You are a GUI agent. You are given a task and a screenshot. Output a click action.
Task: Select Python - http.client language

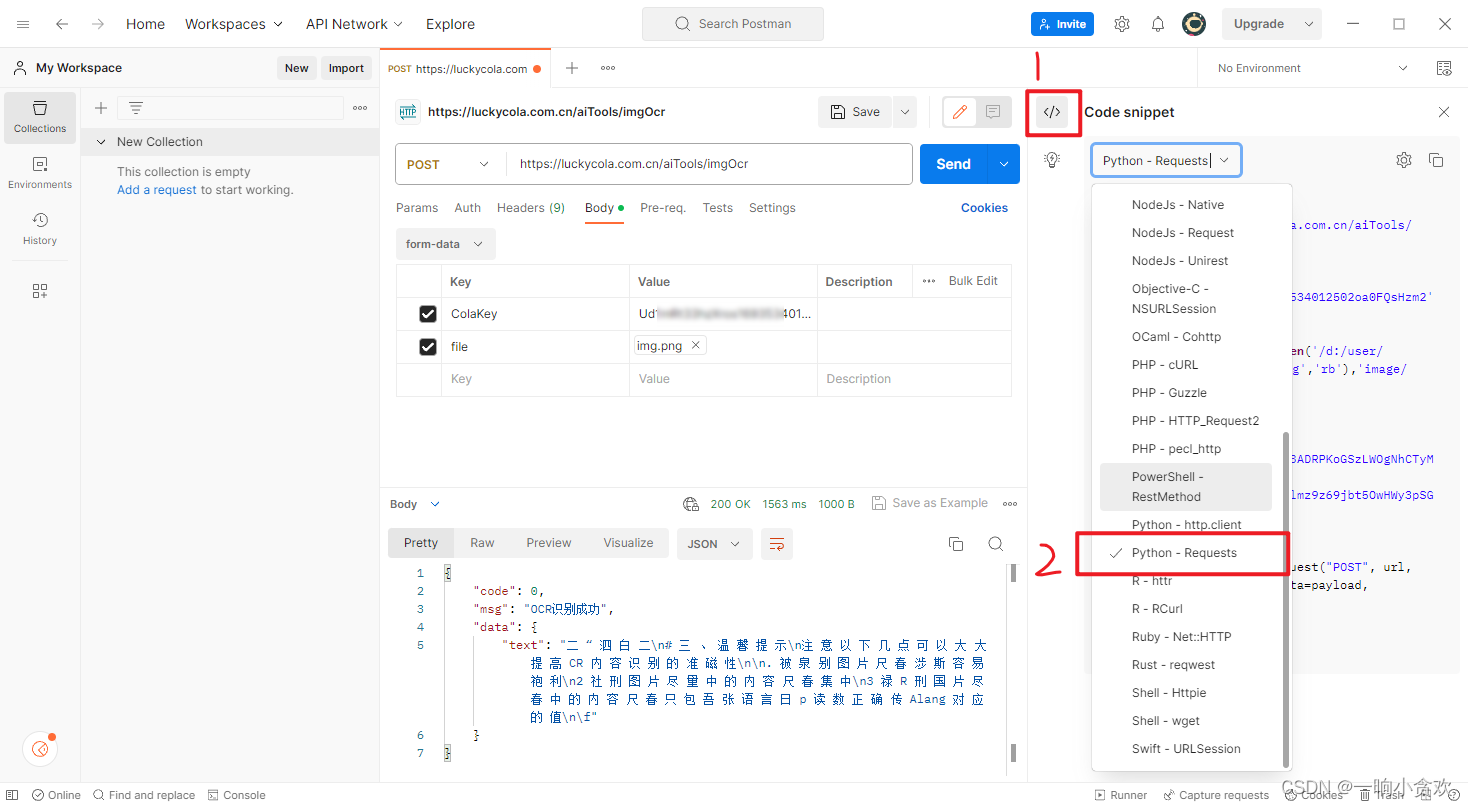[1186, 525]
